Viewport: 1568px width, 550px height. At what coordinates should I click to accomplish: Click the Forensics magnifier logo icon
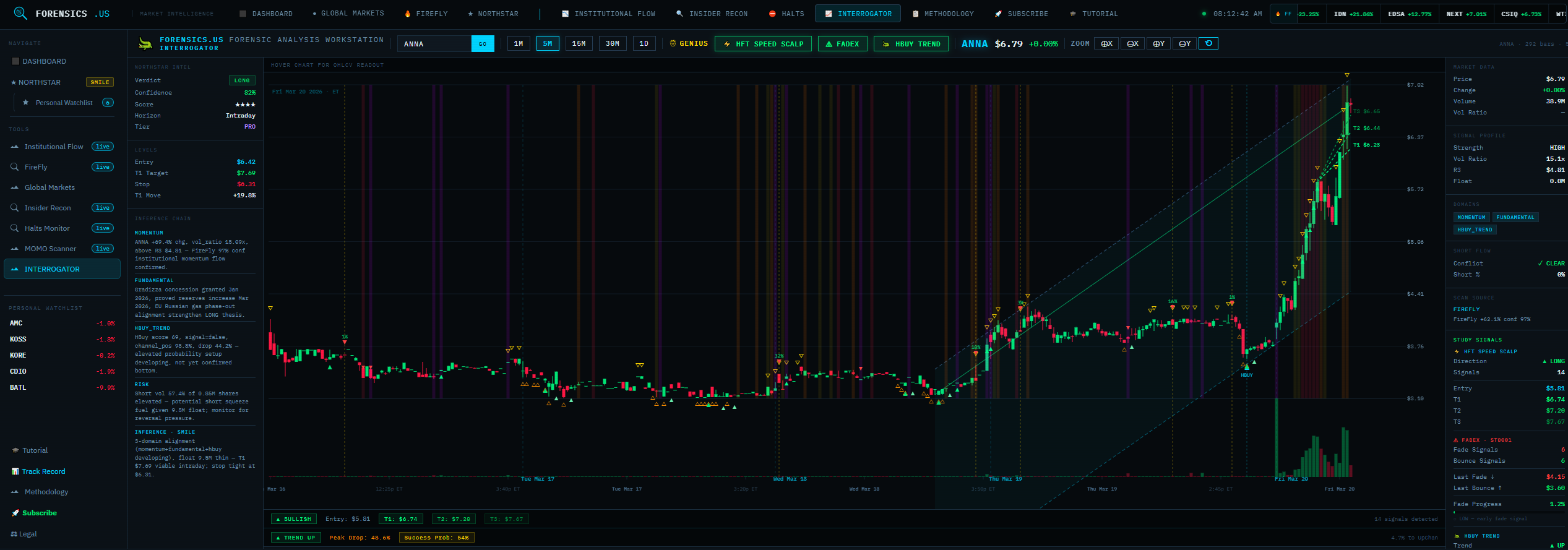point(20,13)
